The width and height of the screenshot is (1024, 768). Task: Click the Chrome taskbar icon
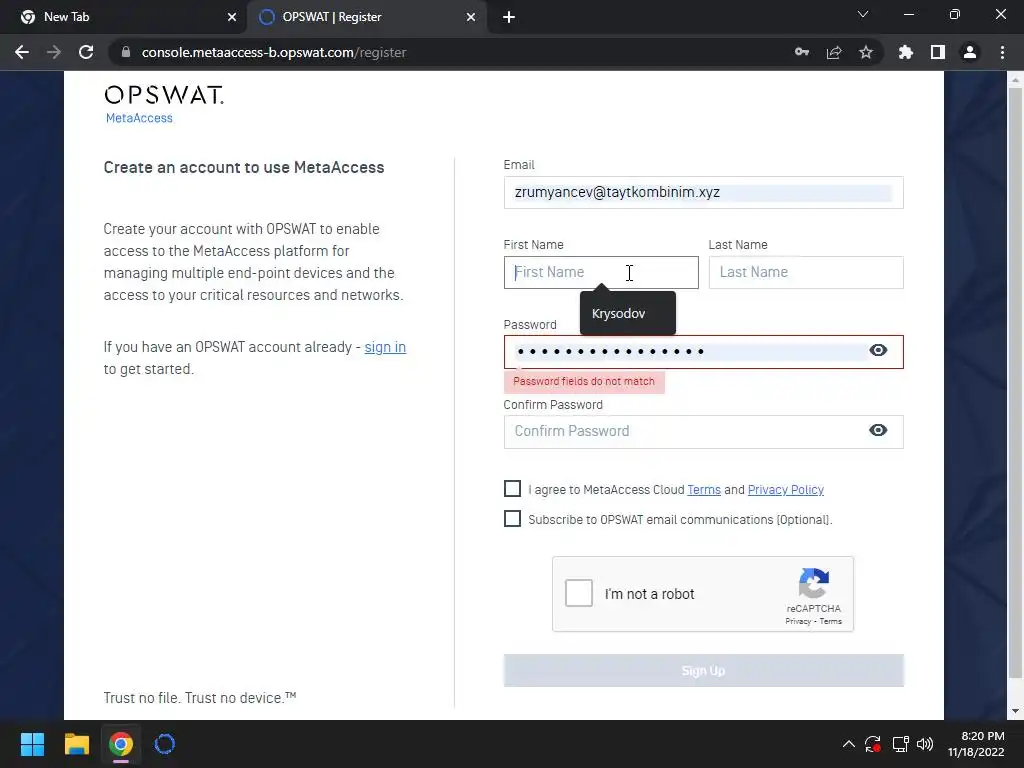pos(121,744)
